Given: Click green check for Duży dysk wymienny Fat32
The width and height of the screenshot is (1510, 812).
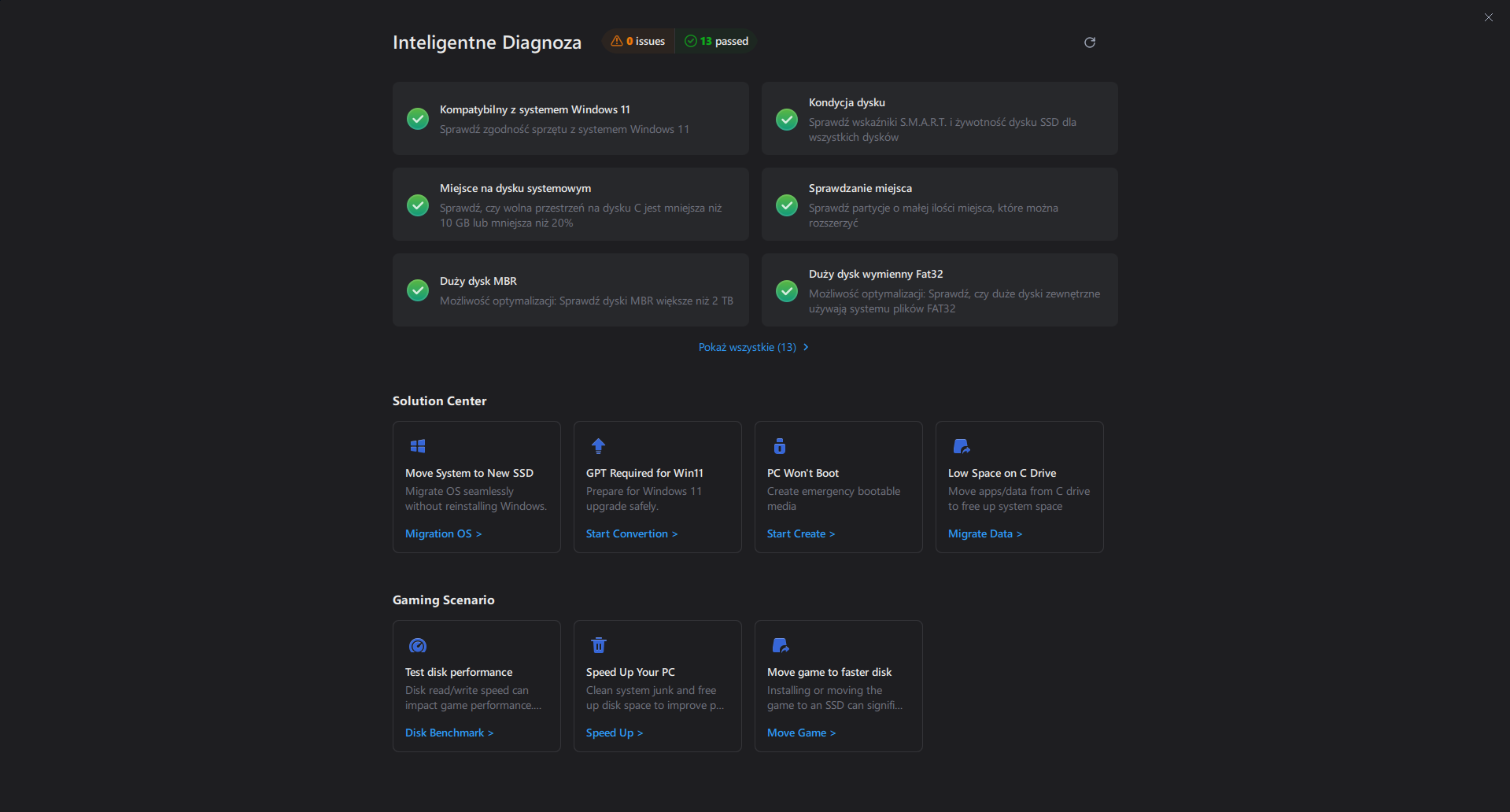Looking at the screenshot, I should coord(787,291).
